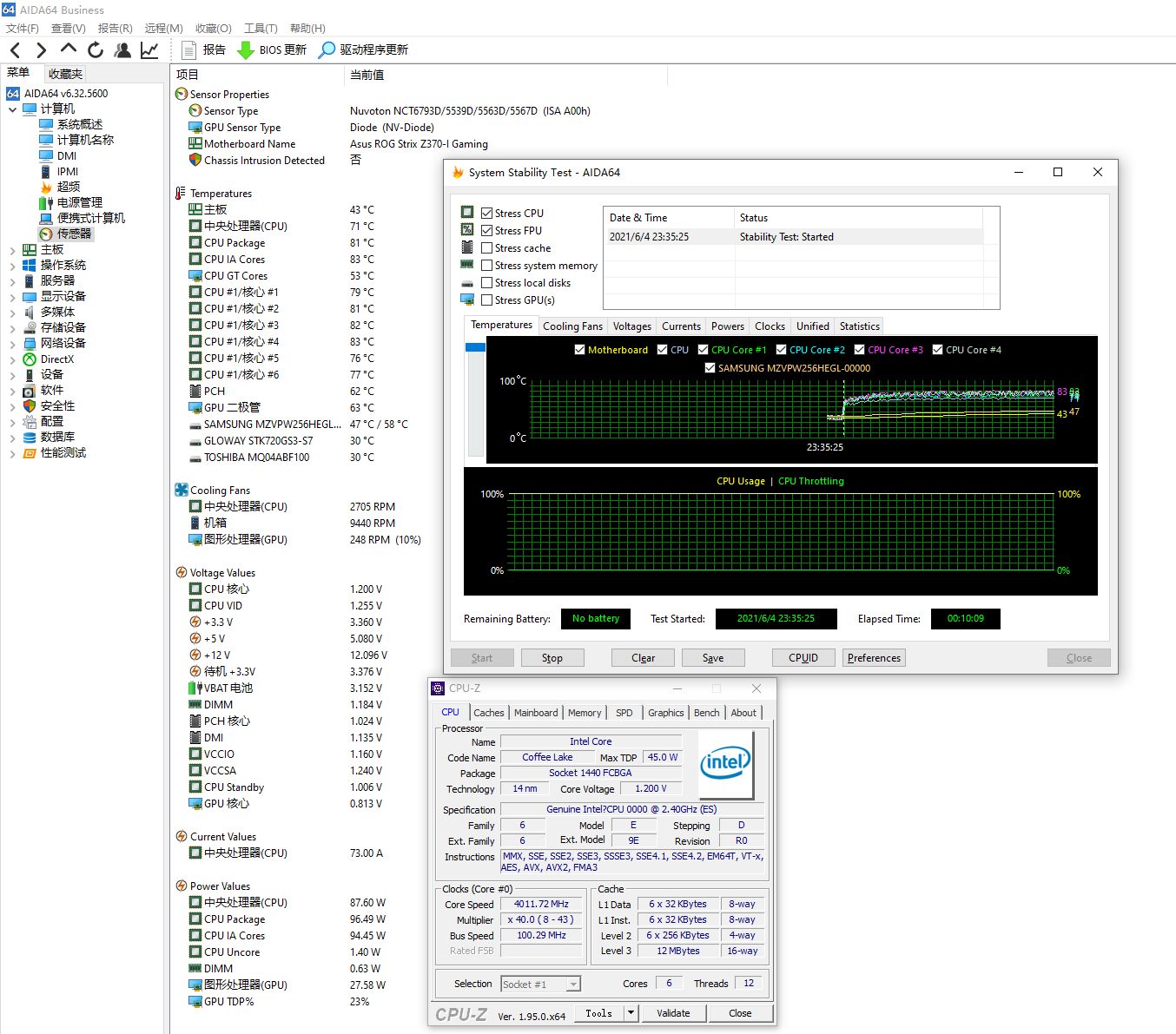Expand the 存储设备 tree node
Viewport: 1176px width, 1034px height.
tap(12, 328)
